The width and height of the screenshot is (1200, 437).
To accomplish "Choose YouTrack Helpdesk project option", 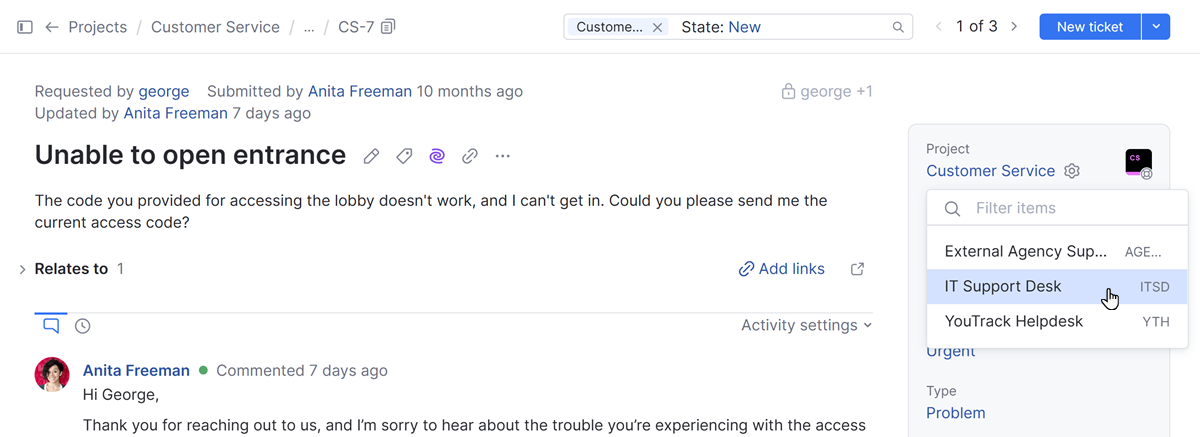I will click(x=1013, y=322).
